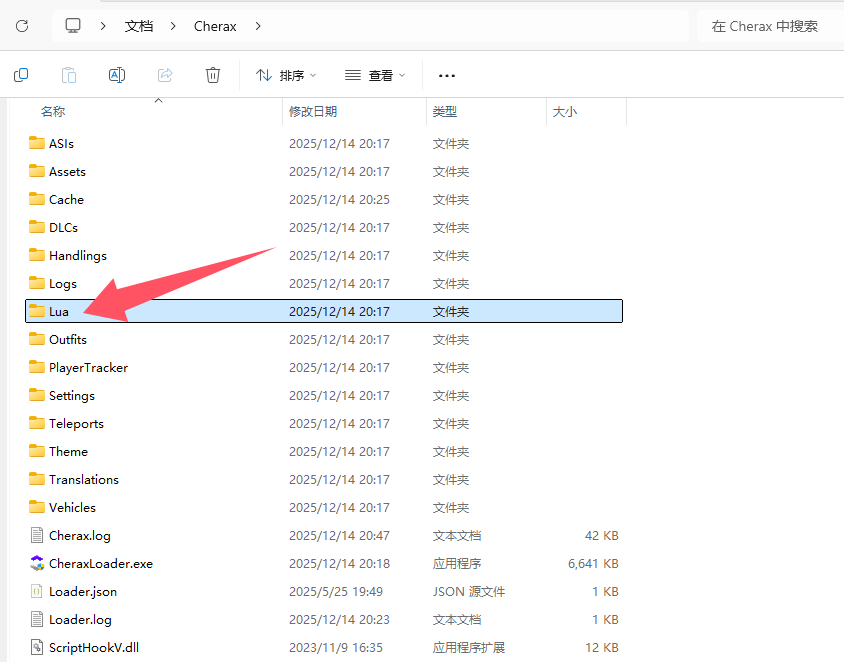844x662 pixels.
Task: Click the Cherax breadcrumb link
Action: coord(215,25)
